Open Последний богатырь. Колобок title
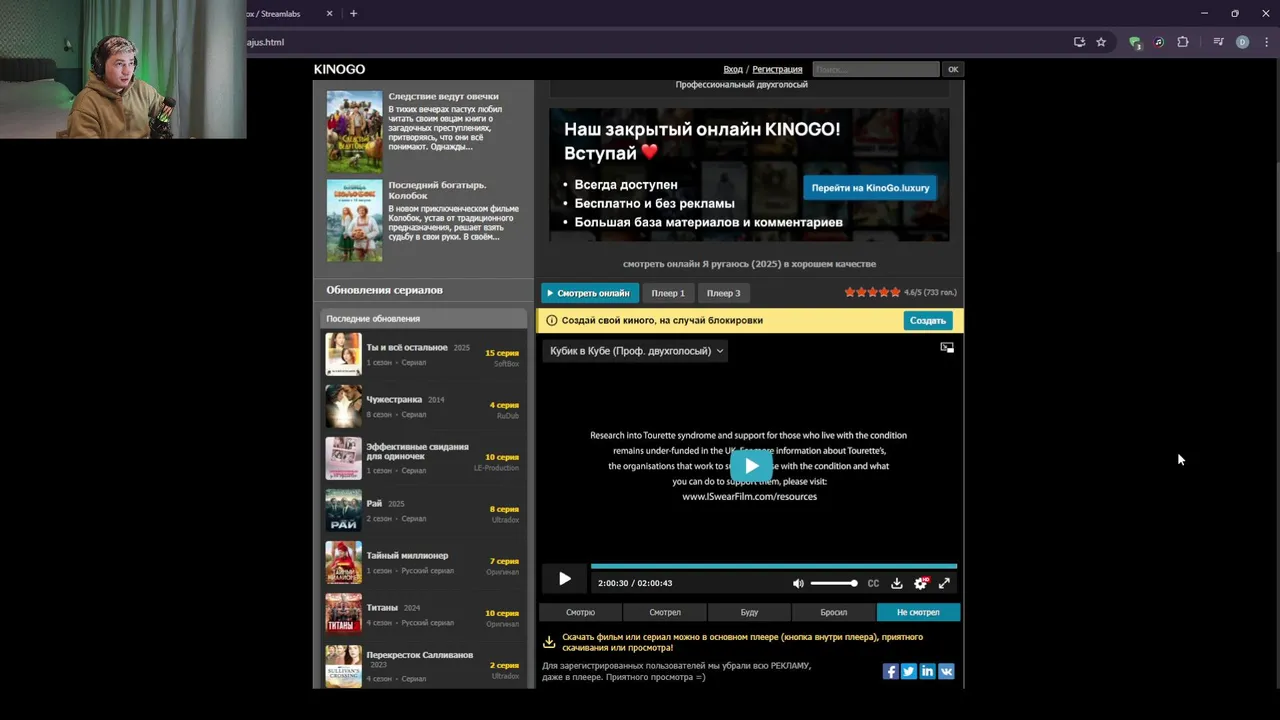The height and width of the screenshot is (720, 1280). (438, 190)
